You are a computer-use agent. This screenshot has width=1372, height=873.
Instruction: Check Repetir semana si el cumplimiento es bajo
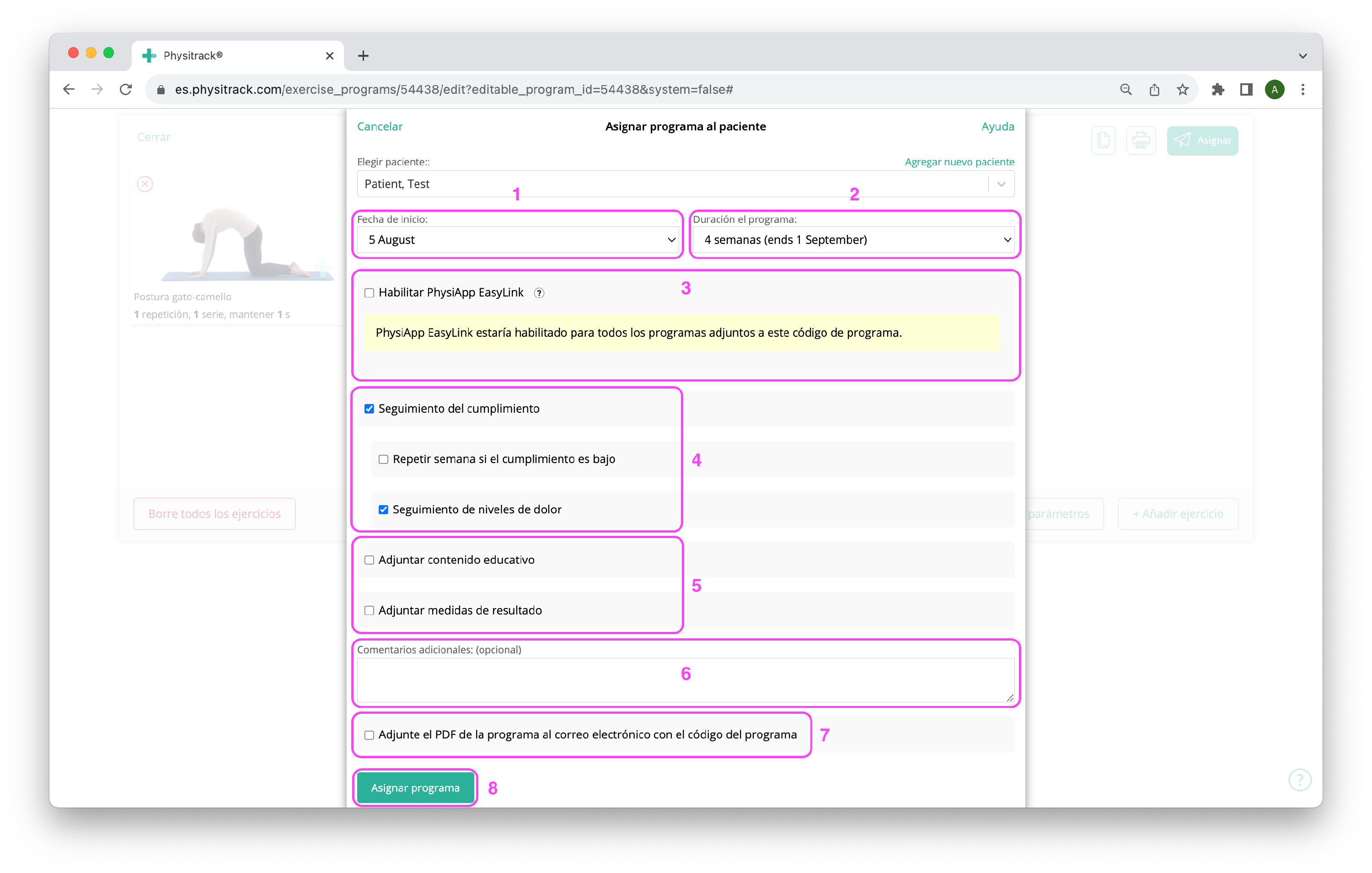coord(383,459)
